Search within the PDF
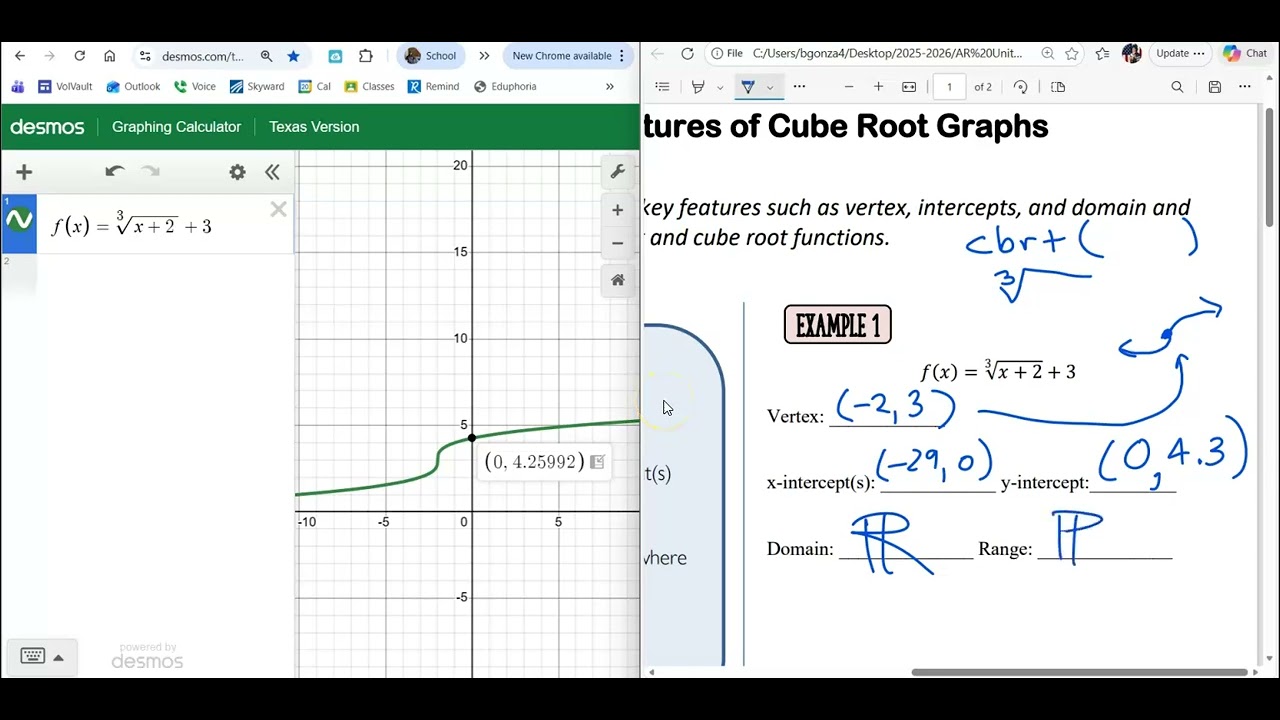 point(1177,87)
